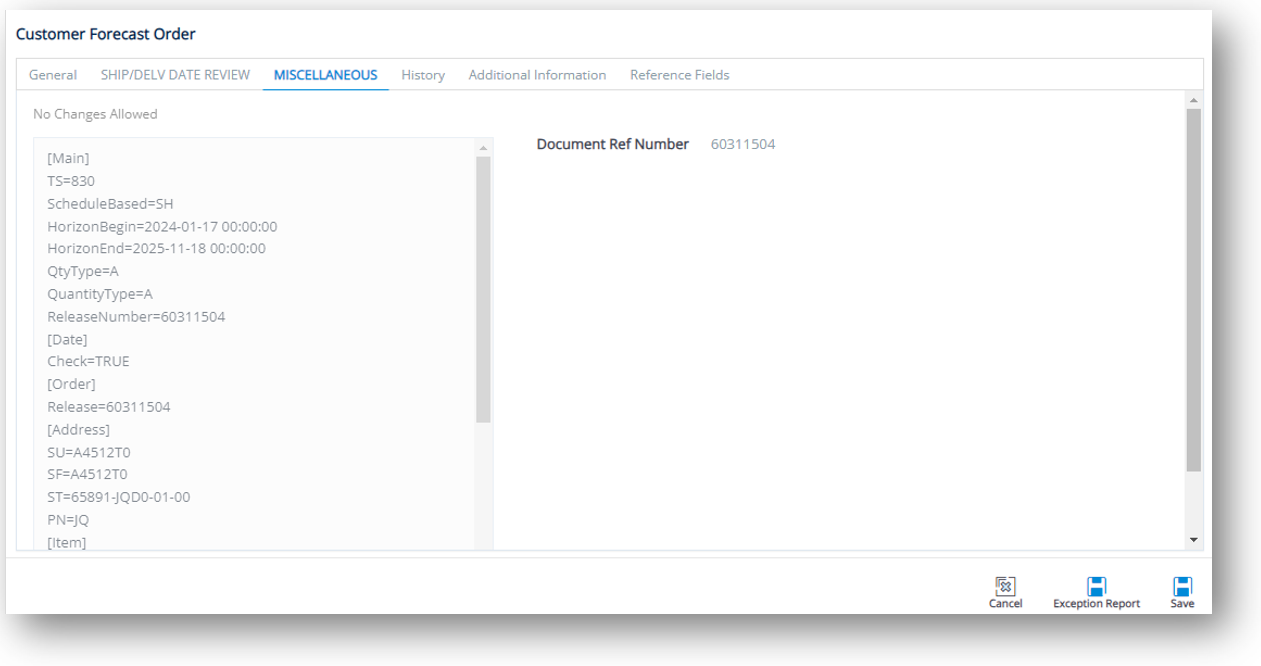
Task: Click the Check=TRUE line
Action: [88, 362]
